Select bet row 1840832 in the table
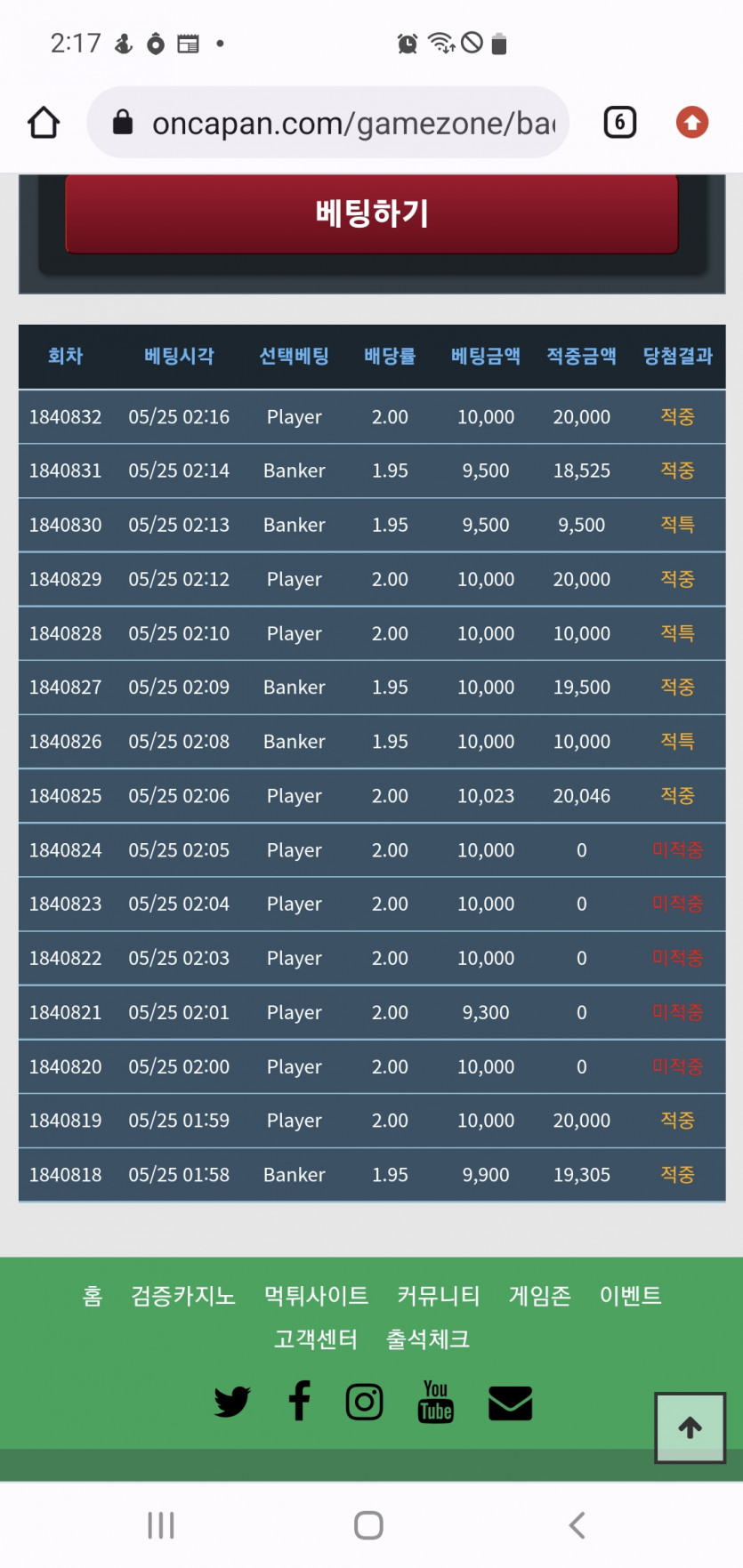The image size is (743, 1568). click(x=372, y=417)
